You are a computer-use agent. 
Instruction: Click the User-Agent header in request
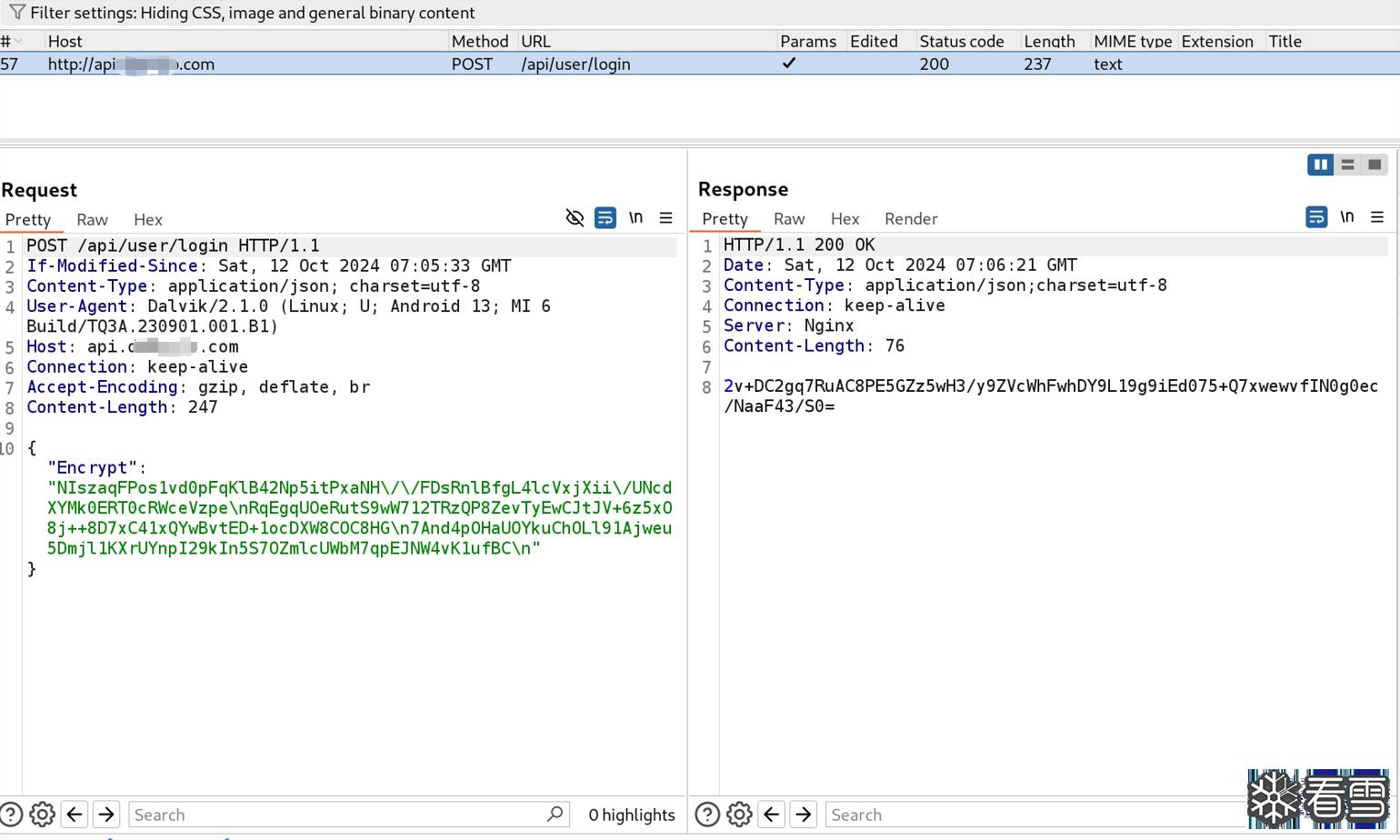288,316
